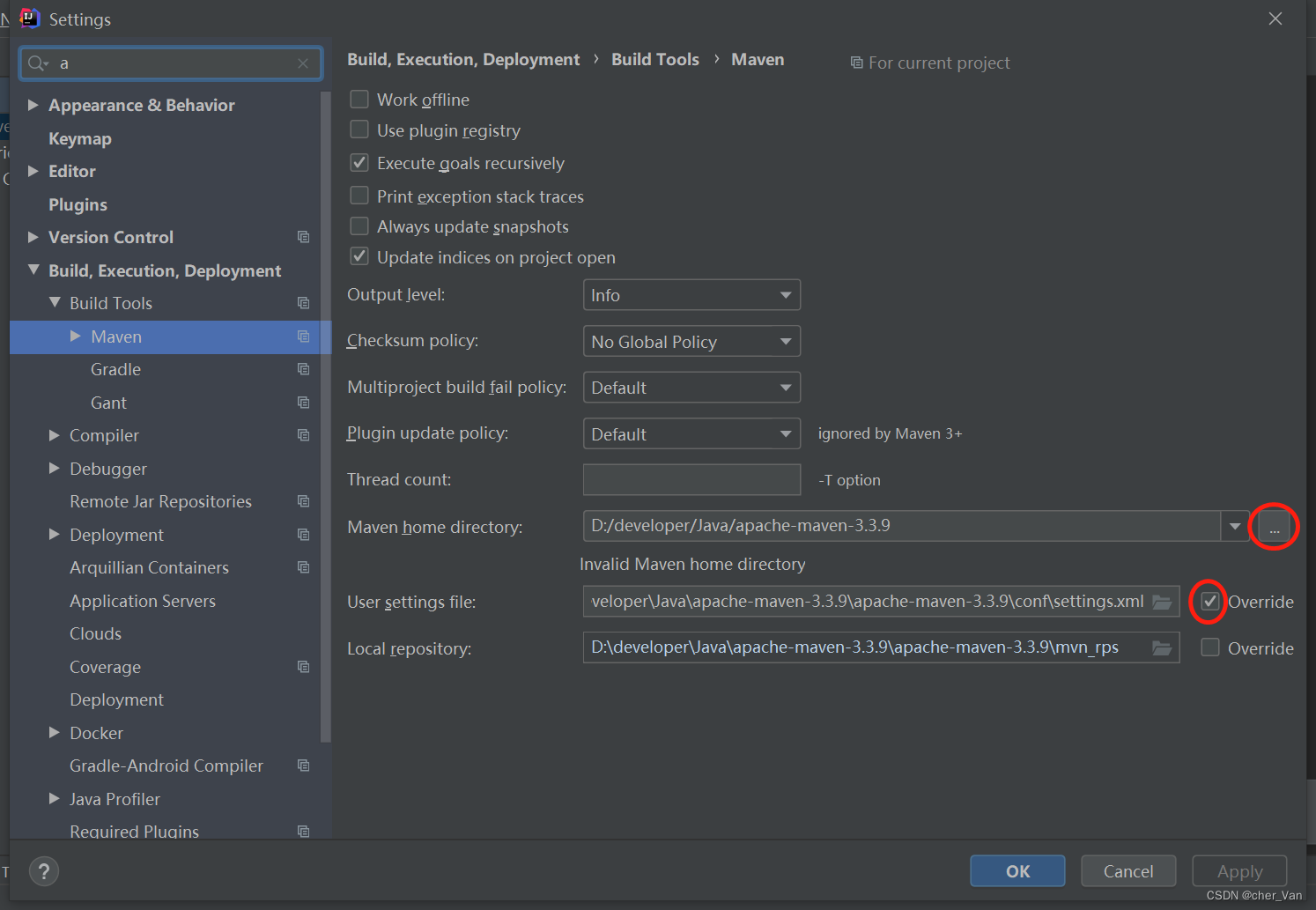Image resolution: width=1316 pixels, height=910 pixels.
Task: Click project-level icon beside Remote Jar Repositories
Action: 304,501
